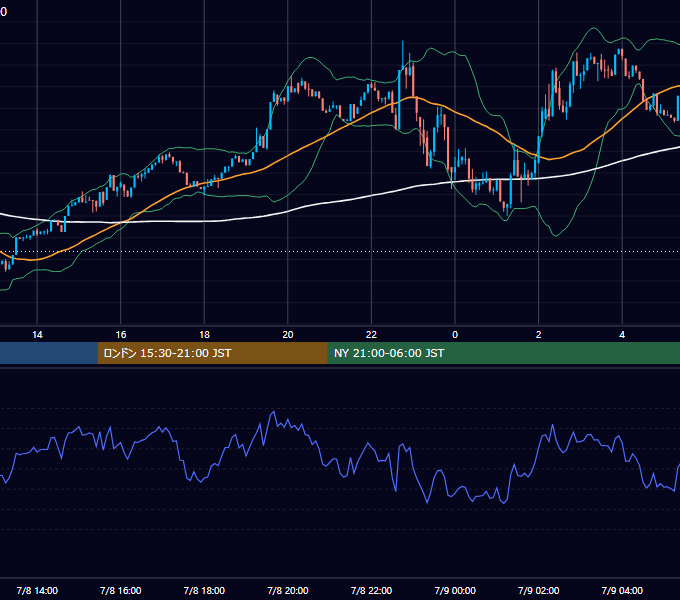Click the NY 21:00-06:00 JST session bar
Viewport: 680px width, 600px height.
click(x=503, y=353)
